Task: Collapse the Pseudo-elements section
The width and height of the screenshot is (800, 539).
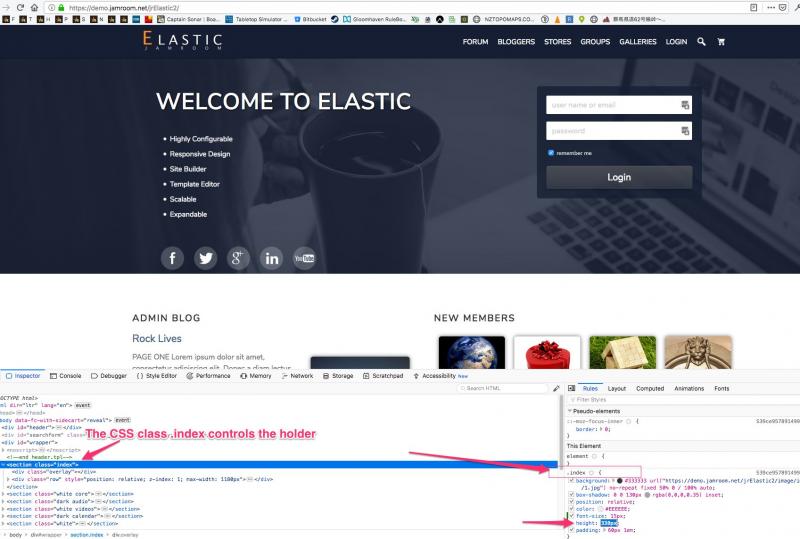Action: 570,411
